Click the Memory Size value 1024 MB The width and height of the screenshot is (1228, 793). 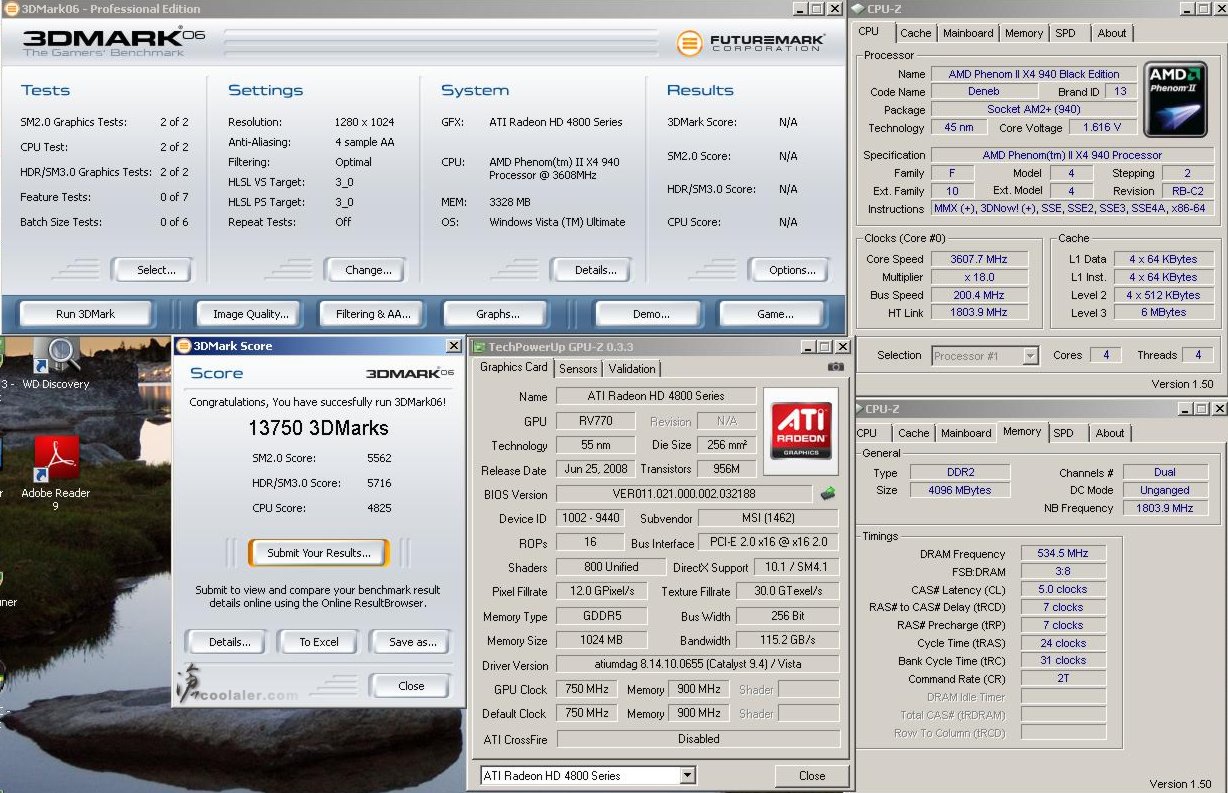tap(601, 641)
